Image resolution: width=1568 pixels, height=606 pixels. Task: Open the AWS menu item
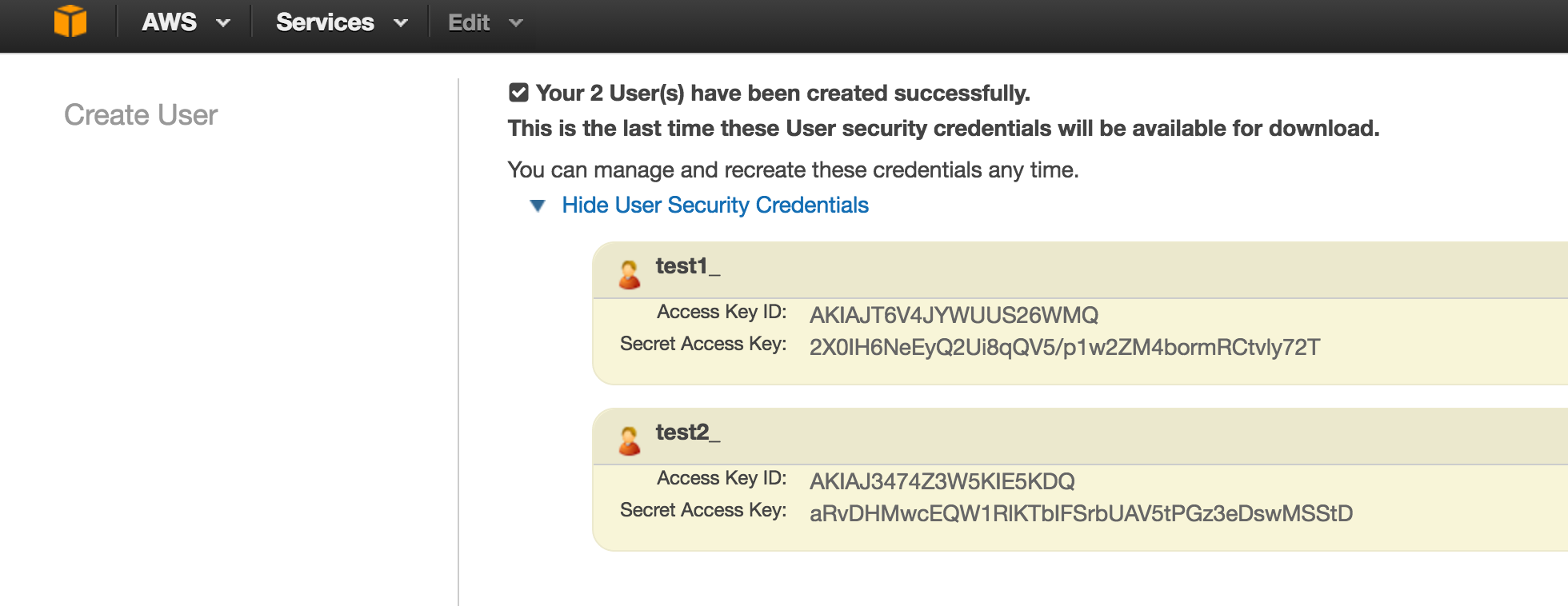tap(169, 22)
